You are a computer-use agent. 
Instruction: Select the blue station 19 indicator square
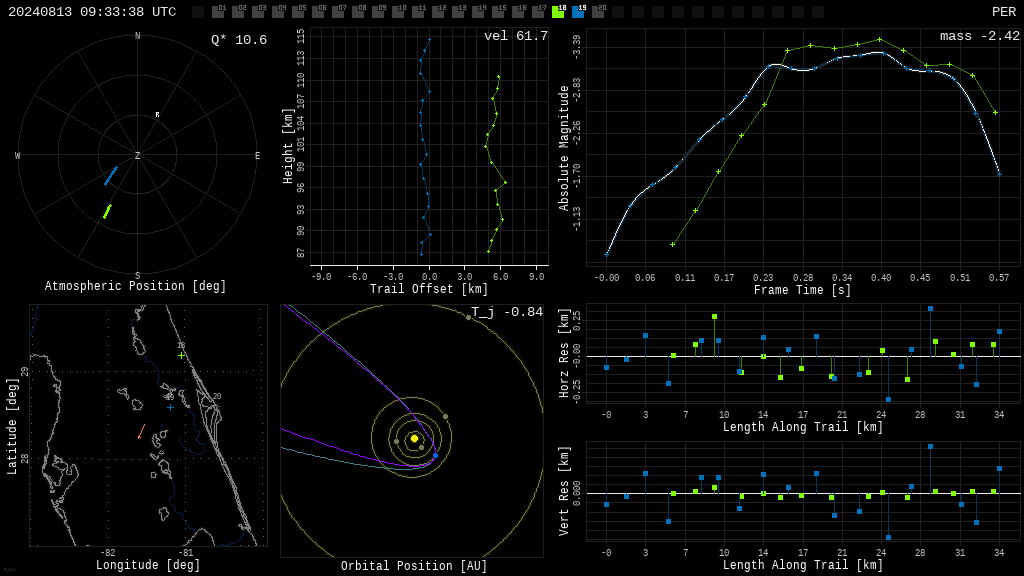[x=578, y=12]
